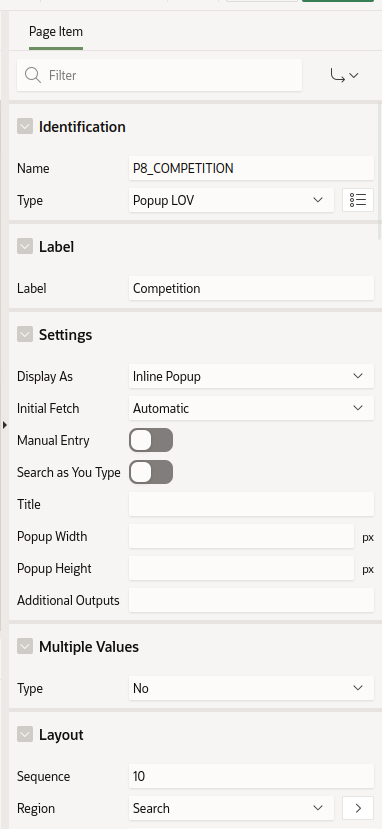Toggle the Manual Entry switch
382x829 pixels.
(151, 440)
